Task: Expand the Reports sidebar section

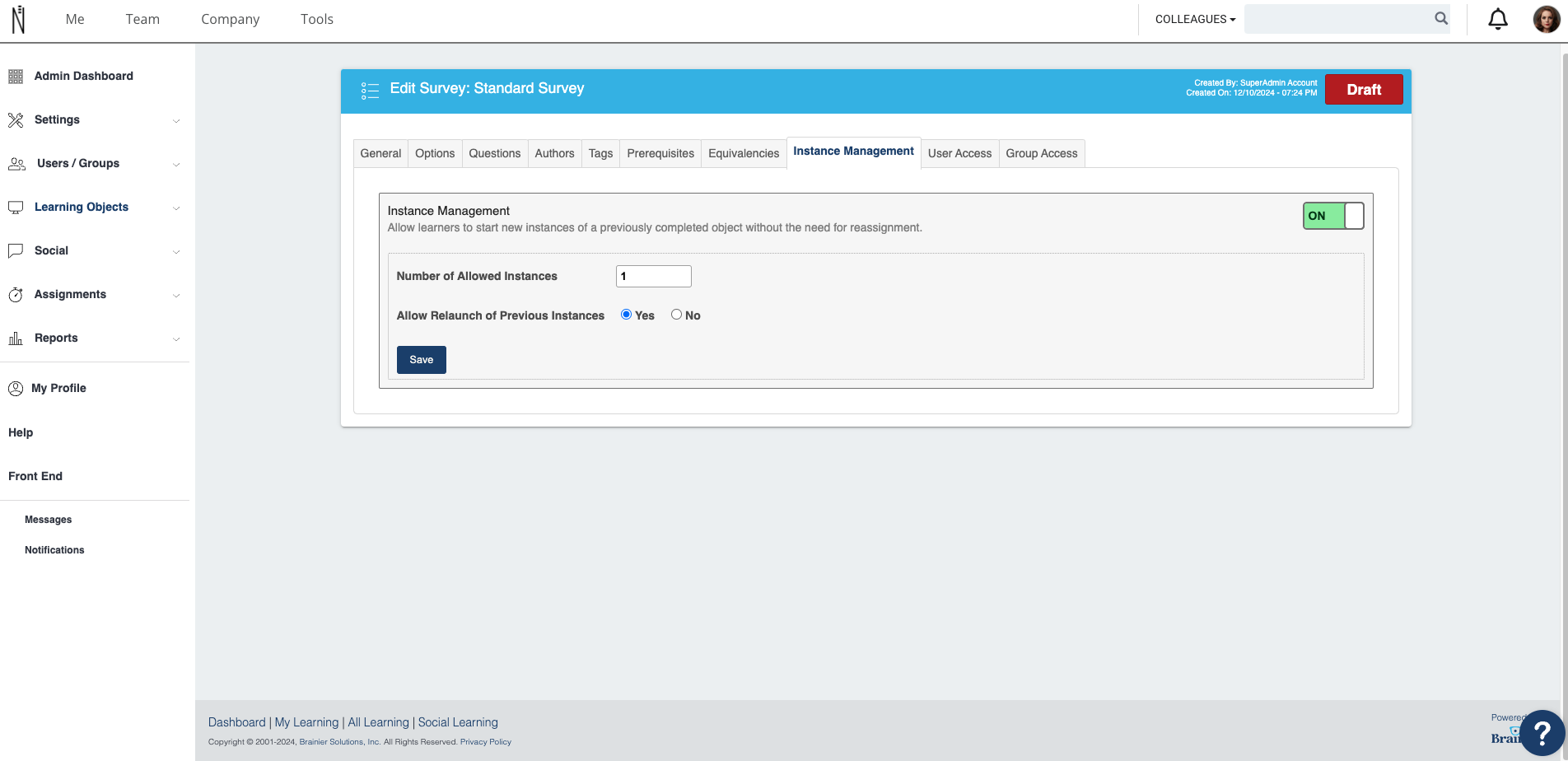Action: click(x=176, y=339)
